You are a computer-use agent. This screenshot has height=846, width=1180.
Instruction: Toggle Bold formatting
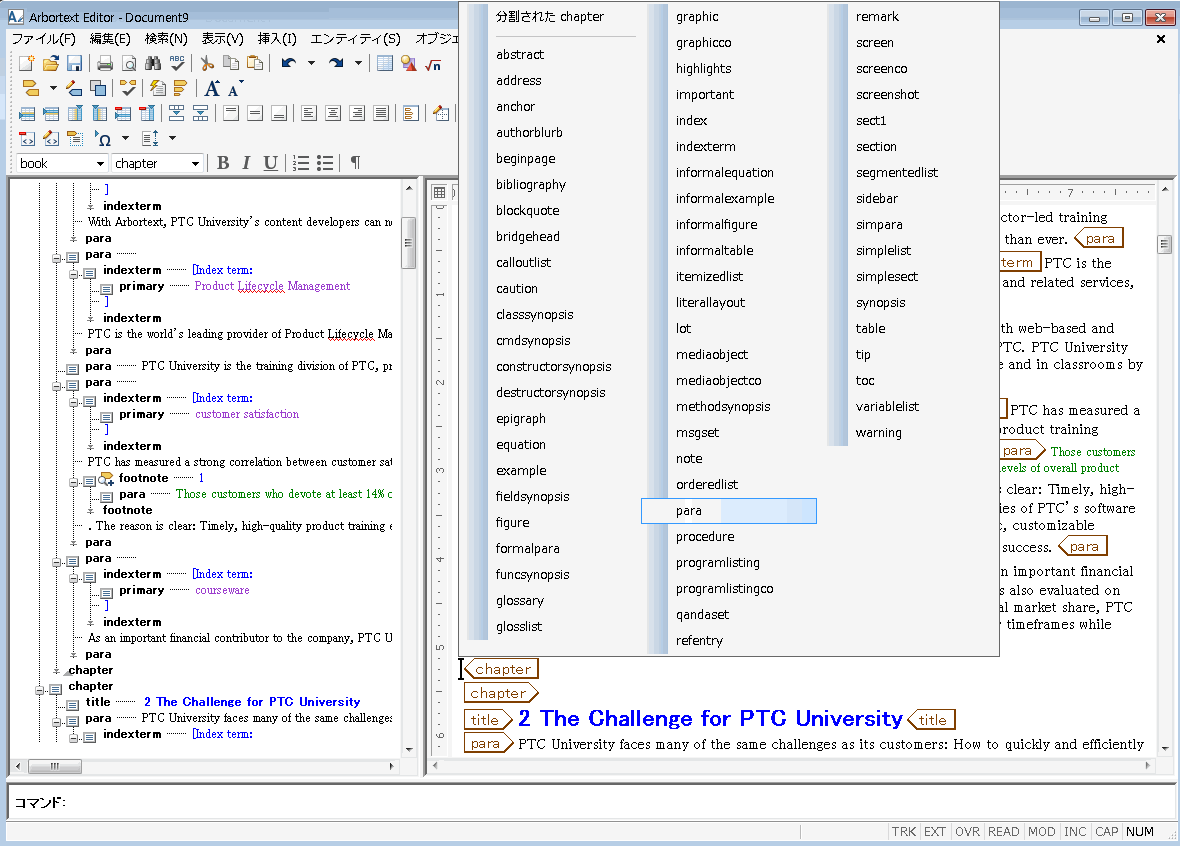pyautogui.click(x=223, y=163)
